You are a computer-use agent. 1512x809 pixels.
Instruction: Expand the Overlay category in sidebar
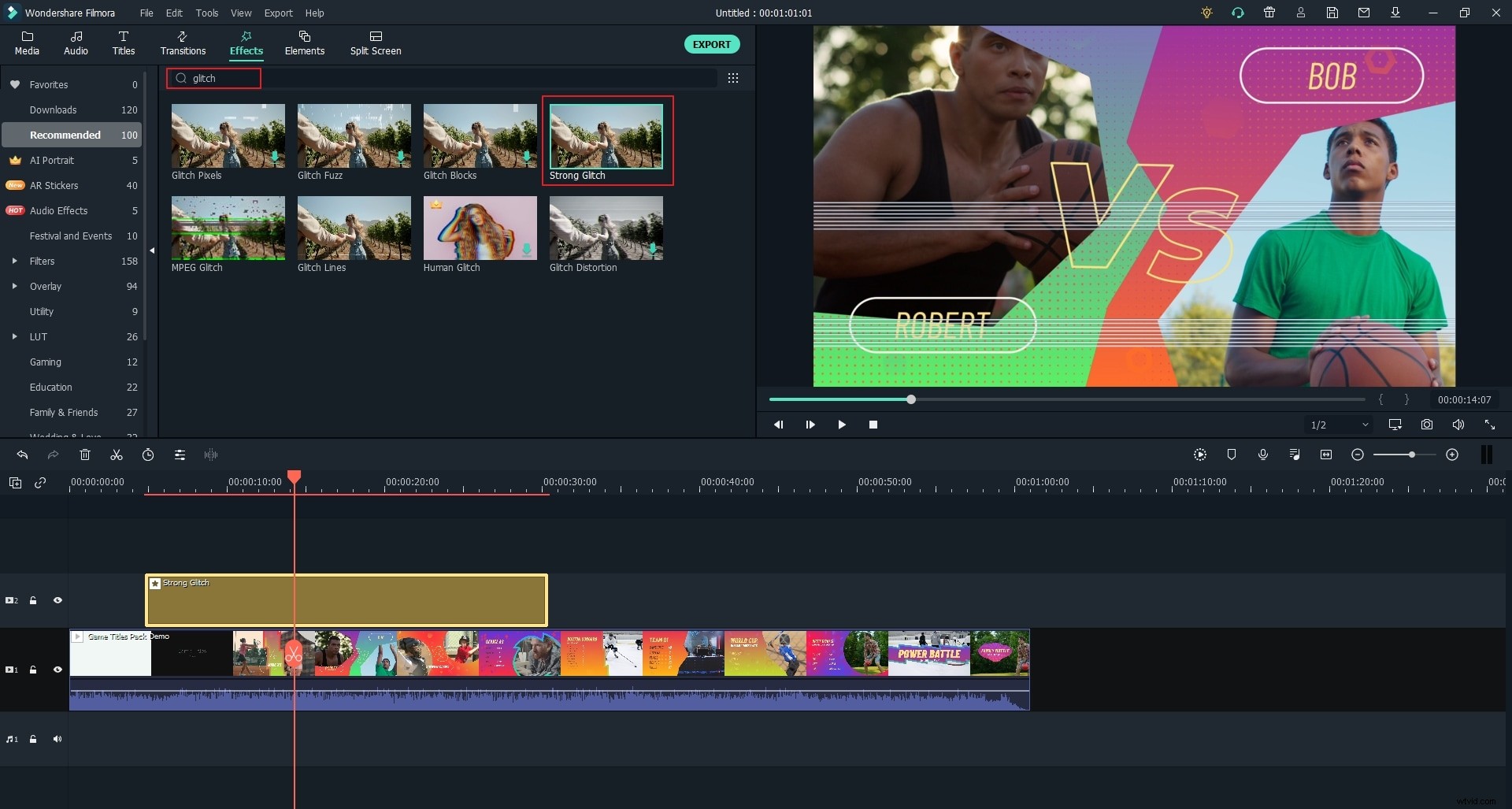pyautogui.click(x=14, y=286)
